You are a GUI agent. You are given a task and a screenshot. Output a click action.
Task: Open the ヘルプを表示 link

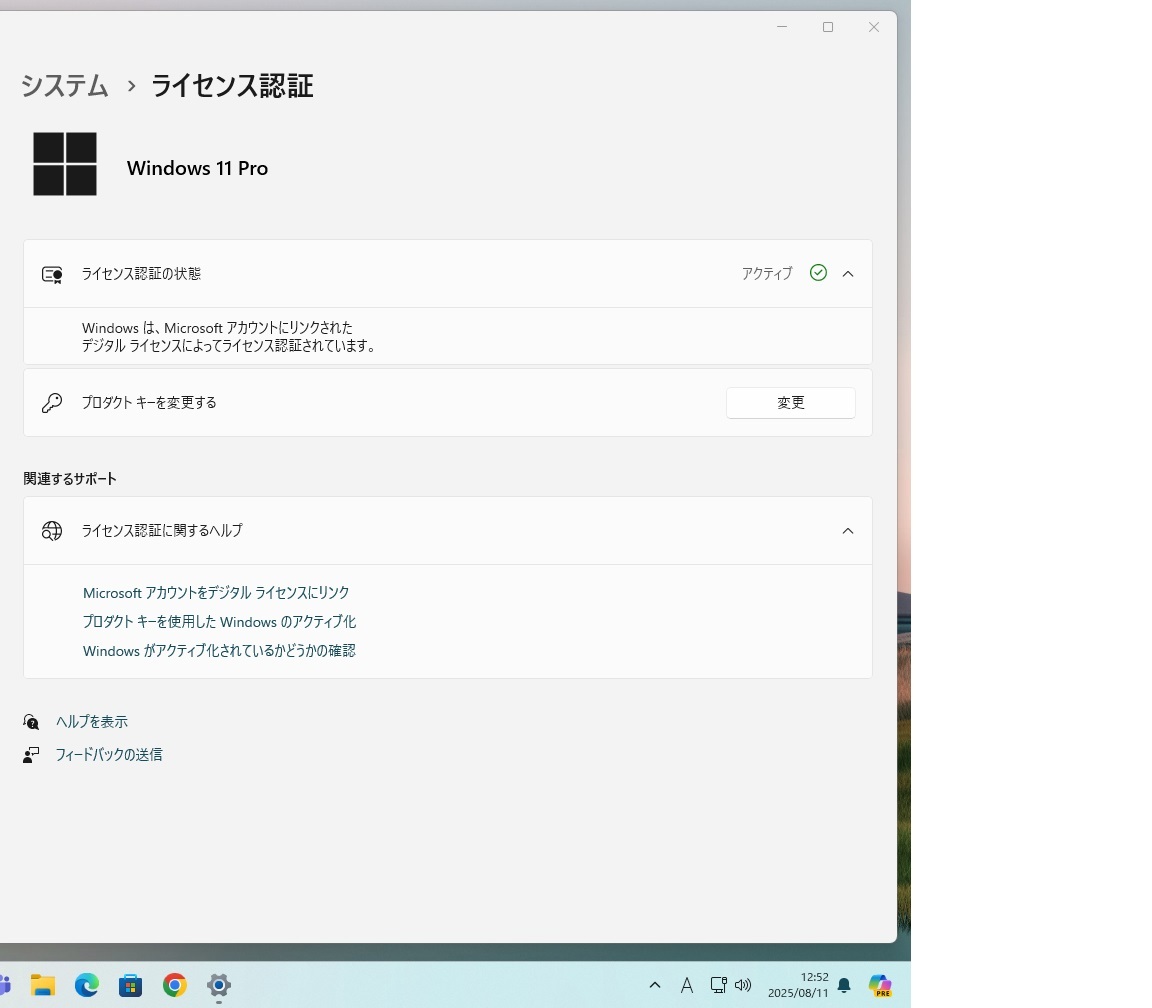pyautogui.click(x=92, y=721)
